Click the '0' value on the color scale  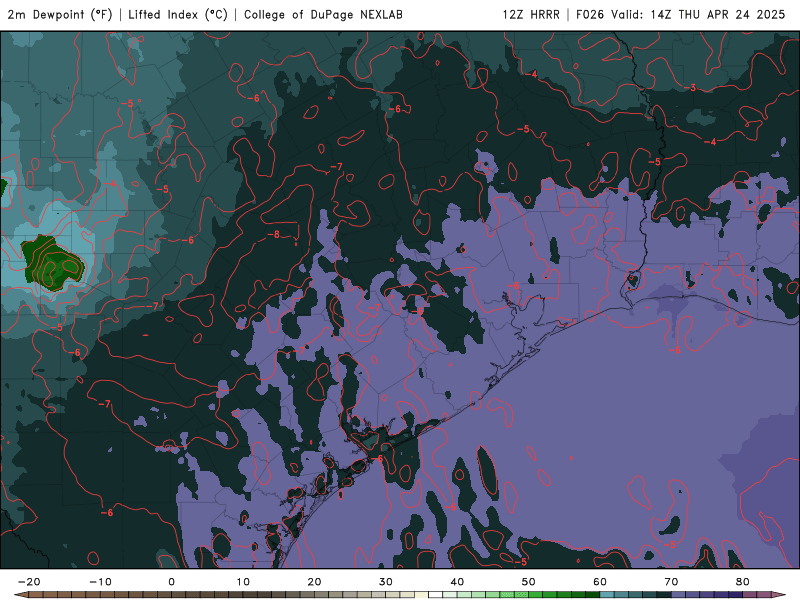pos(171,582)
